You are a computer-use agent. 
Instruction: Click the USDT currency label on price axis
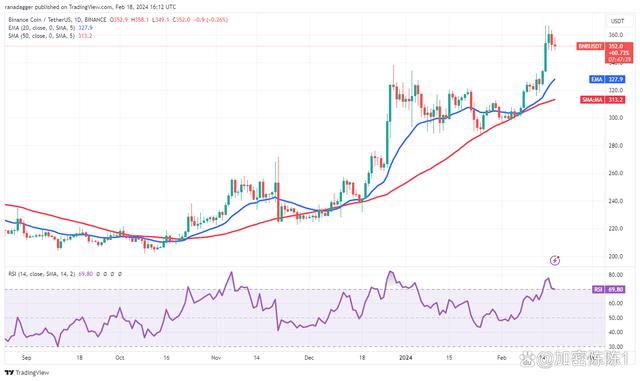click(617, 21)
